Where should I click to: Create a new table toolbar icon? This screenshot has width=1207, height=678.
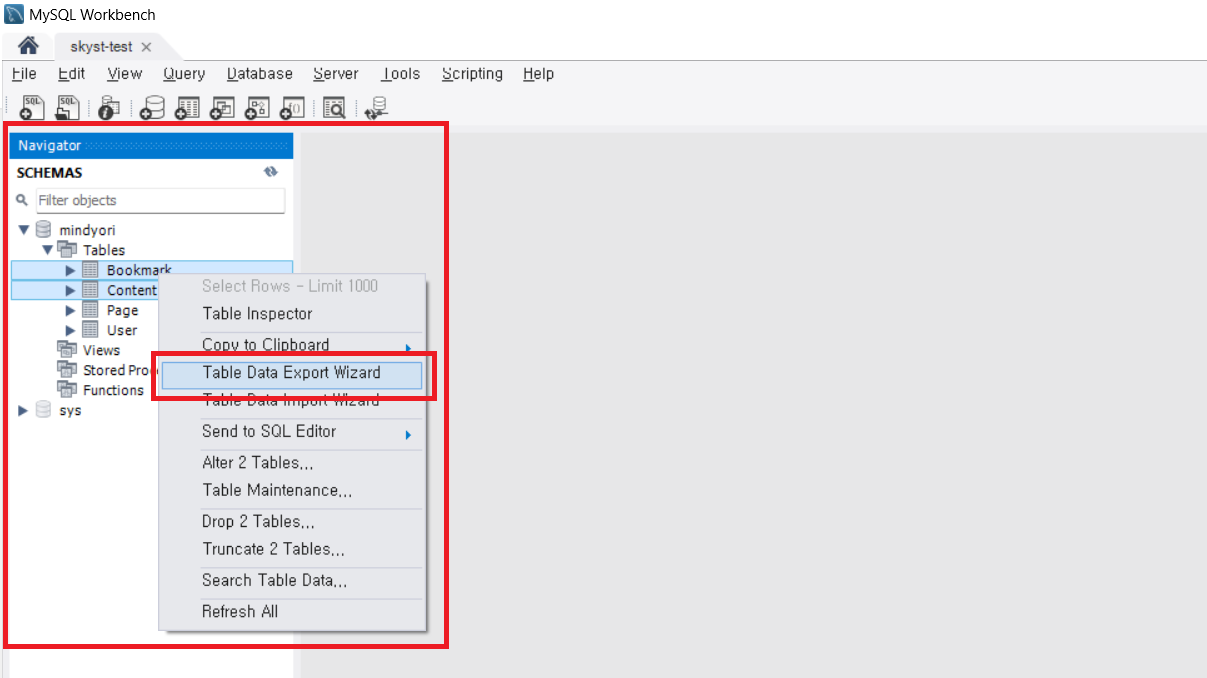[x=187, y=108]
